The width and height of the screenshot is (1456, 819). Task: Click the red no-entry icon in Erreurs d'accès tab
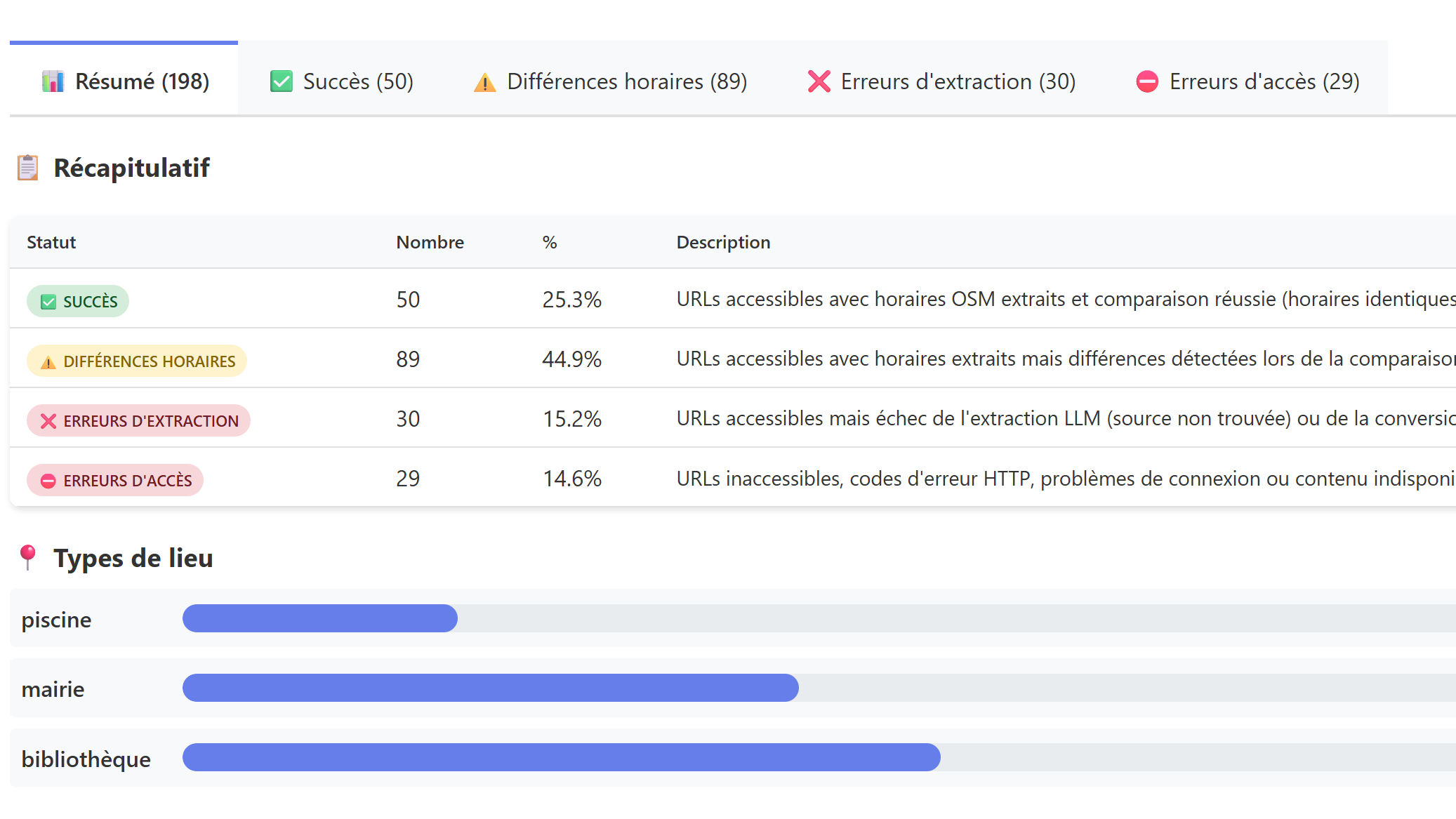[1147, 81]
